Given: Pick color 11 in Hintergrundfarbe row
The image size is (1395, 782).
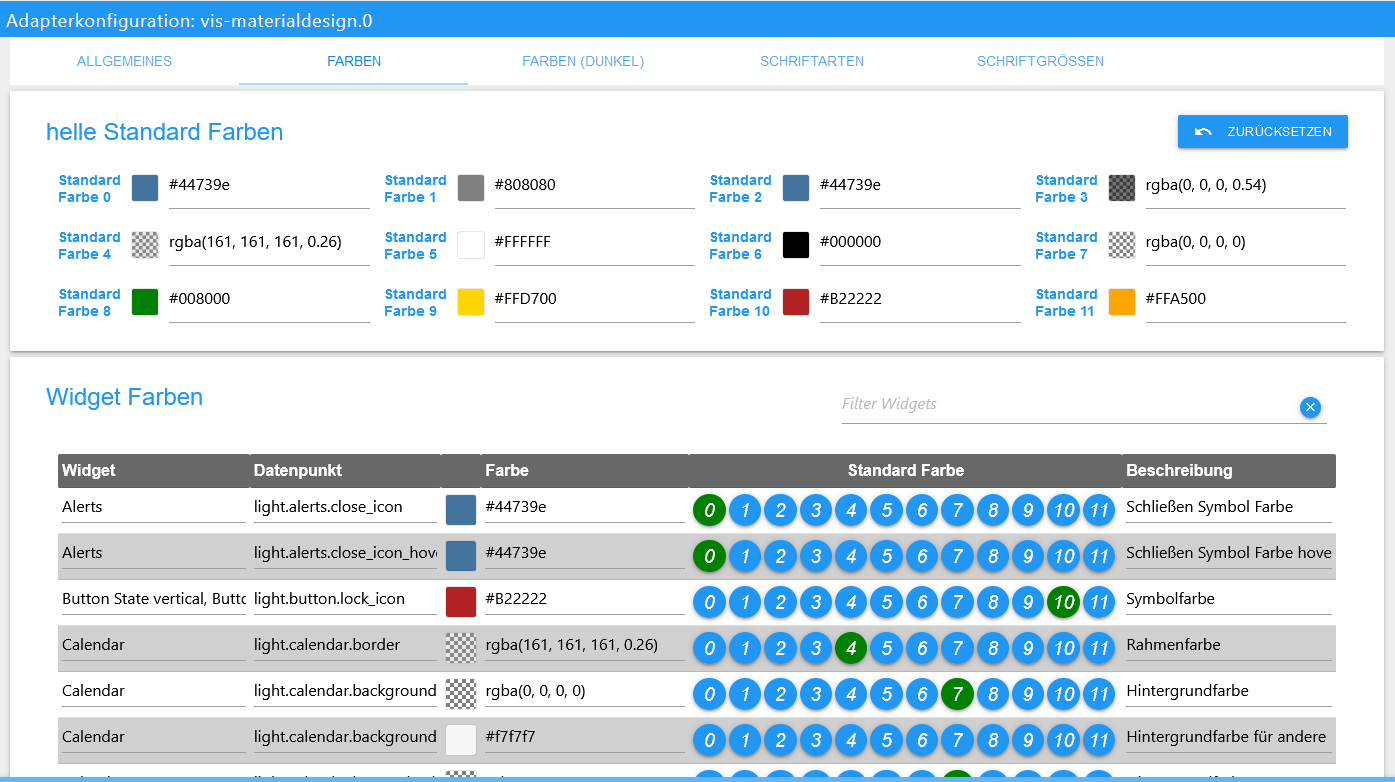Looking at the screenshot, I should [x=1099, y=695].
